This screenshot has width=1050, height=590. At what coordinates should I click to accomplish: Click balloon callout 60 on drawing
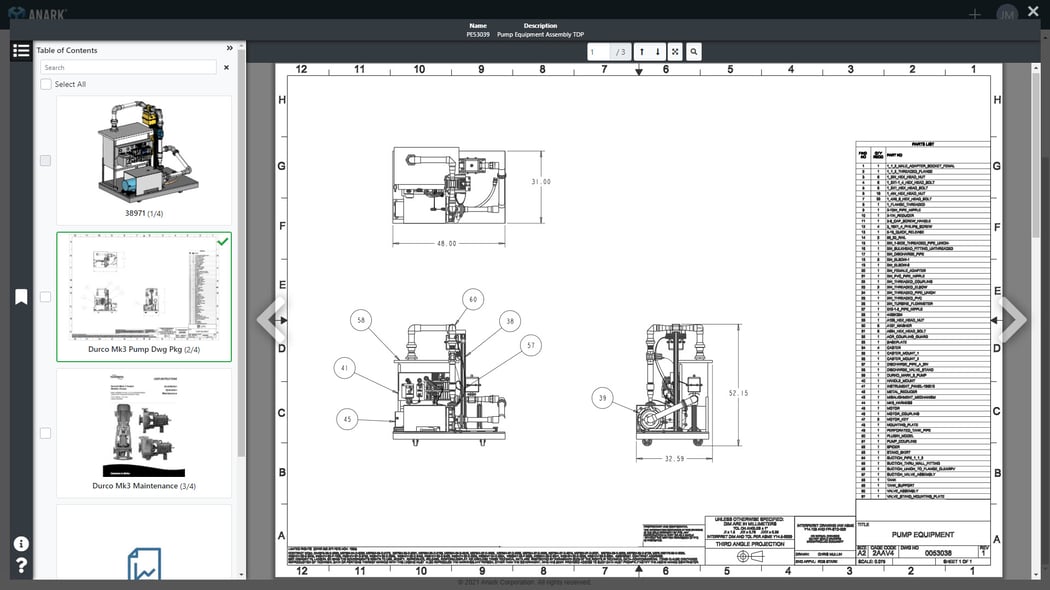point(473,299)
